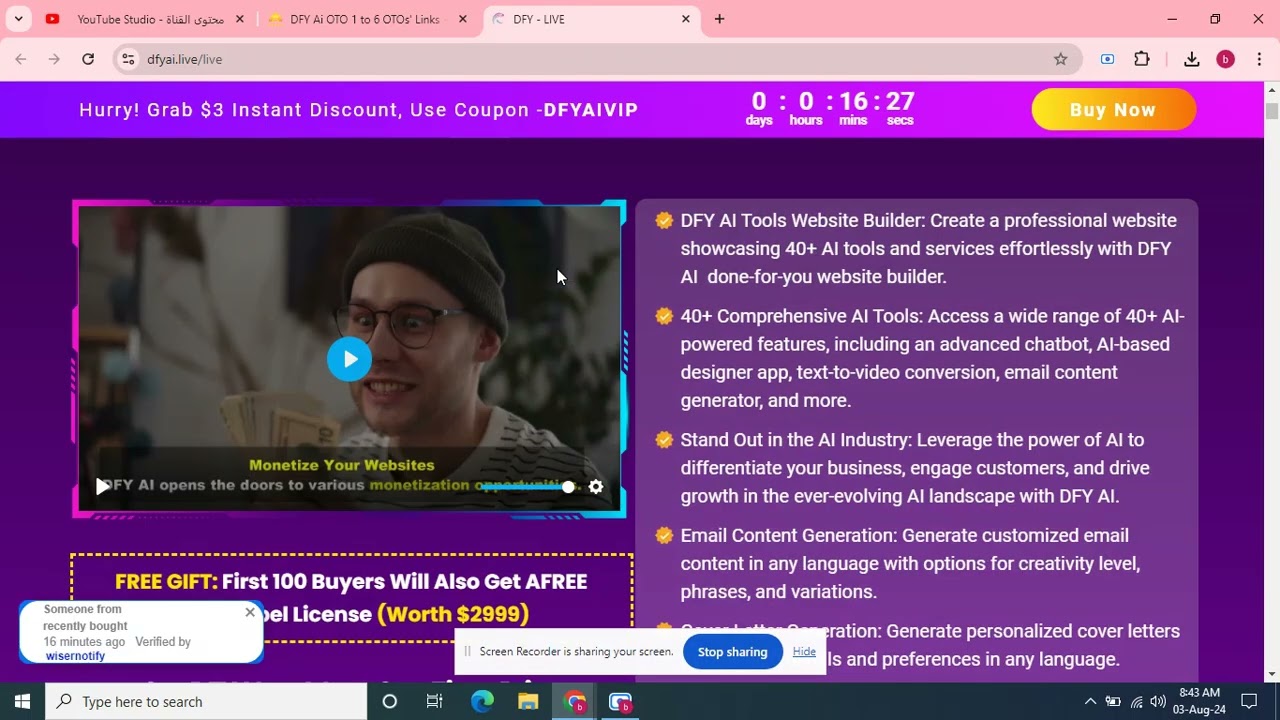Dismiss the wisernotify popup with X
The image size is (1280, 720).
pos(250,612)
